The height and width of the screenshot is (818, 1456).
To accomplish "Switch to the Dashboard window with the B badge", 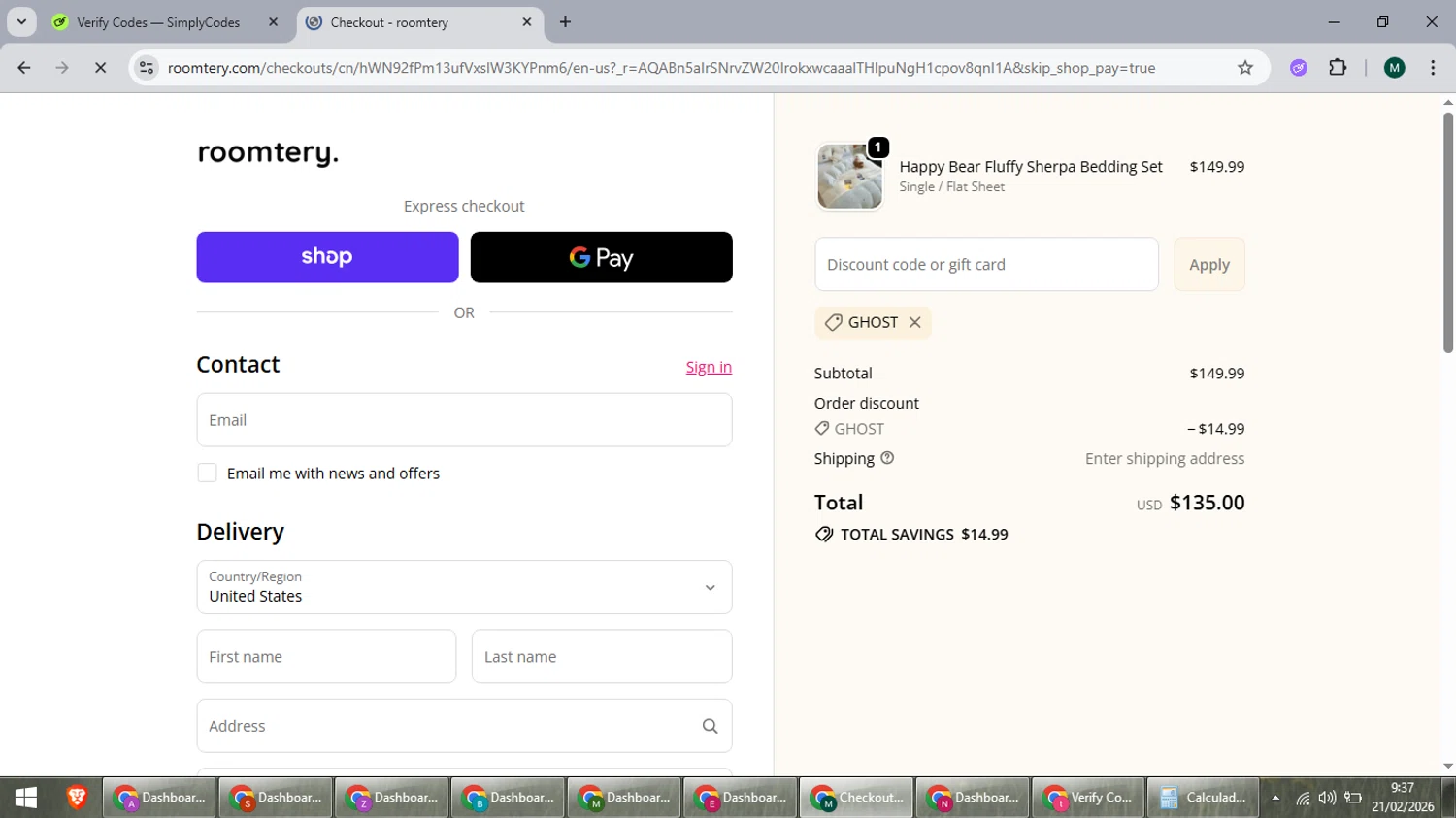I will 508,798.
